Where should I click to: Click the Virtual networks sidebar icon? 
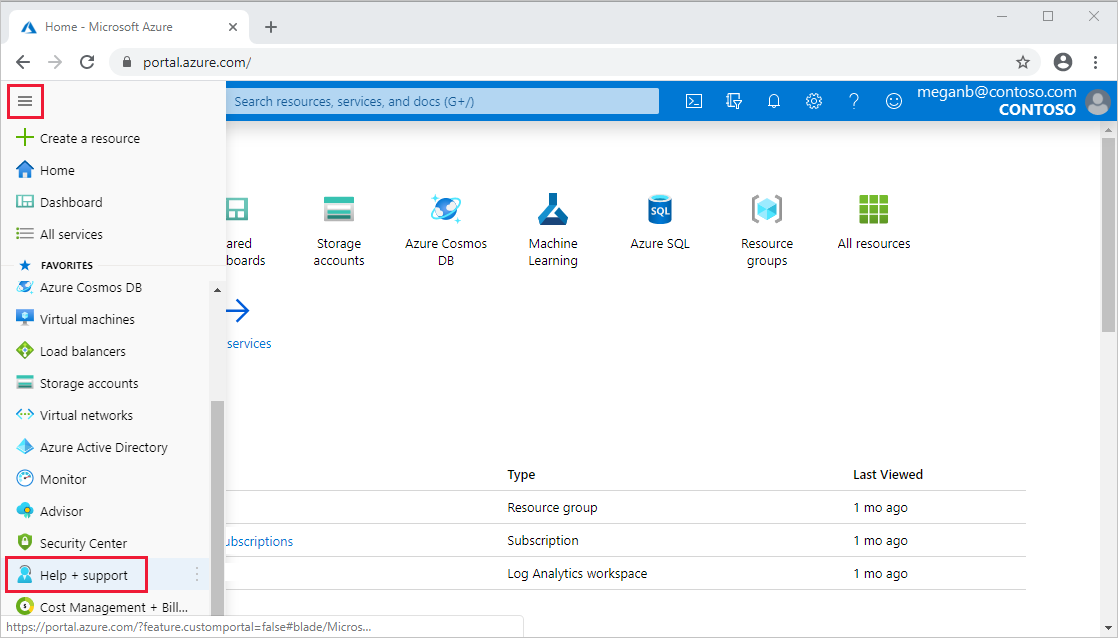[25, 414]
